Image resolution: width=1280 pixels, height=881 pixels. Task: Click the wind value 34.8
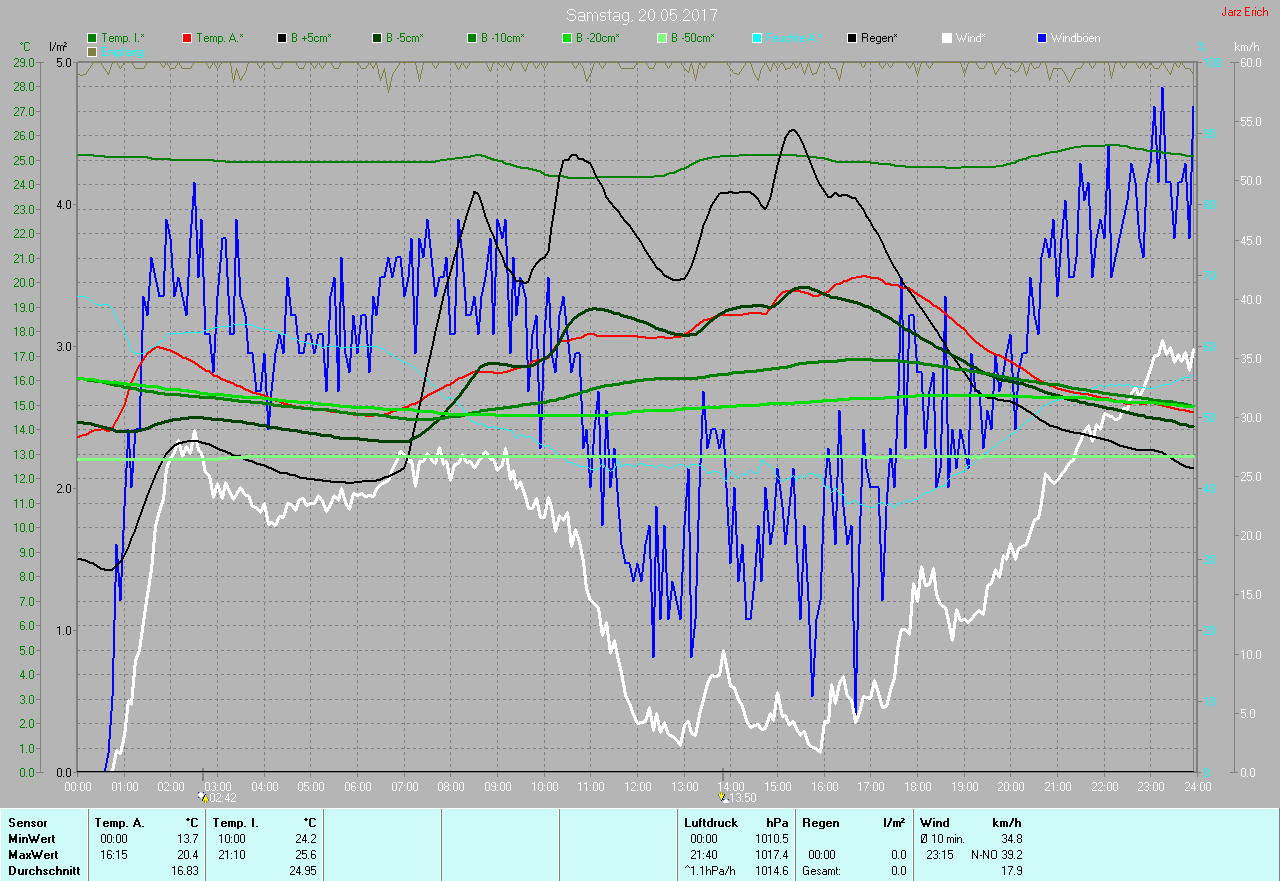pyautogui.click(x=1010, y=839)
